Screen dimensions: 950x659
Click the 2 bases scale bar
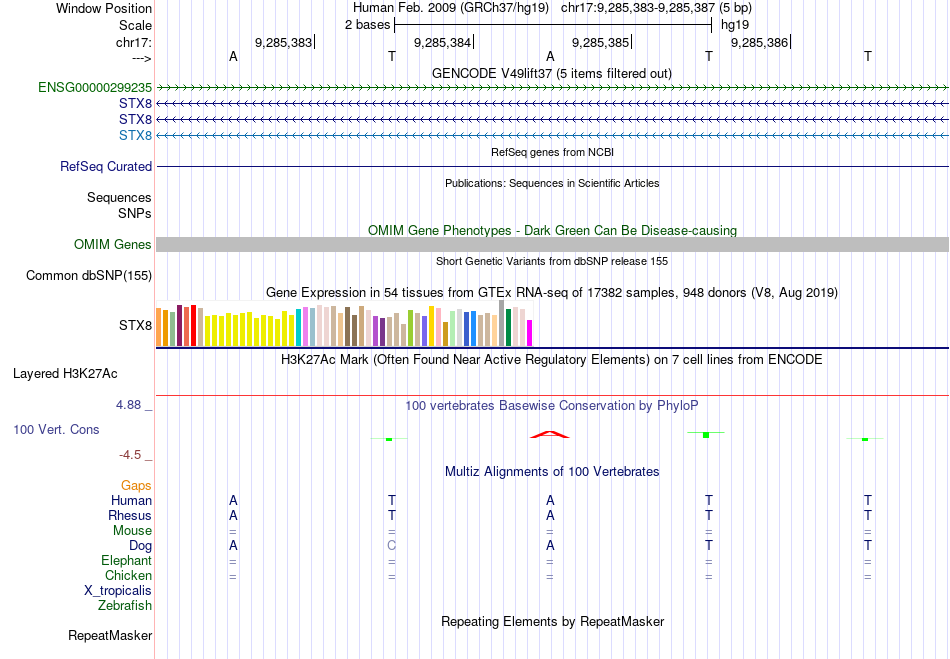click(553, 25)
